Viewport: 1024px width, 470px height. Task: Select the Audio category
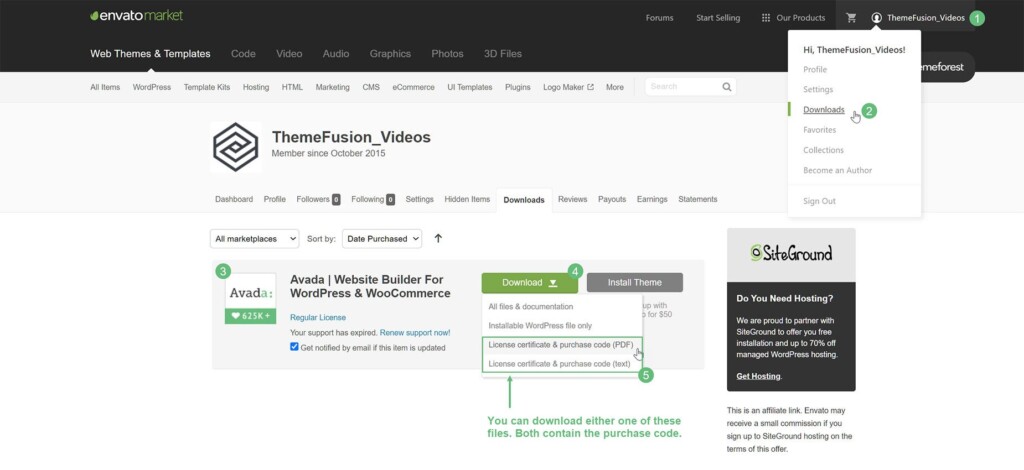[336, 54]
